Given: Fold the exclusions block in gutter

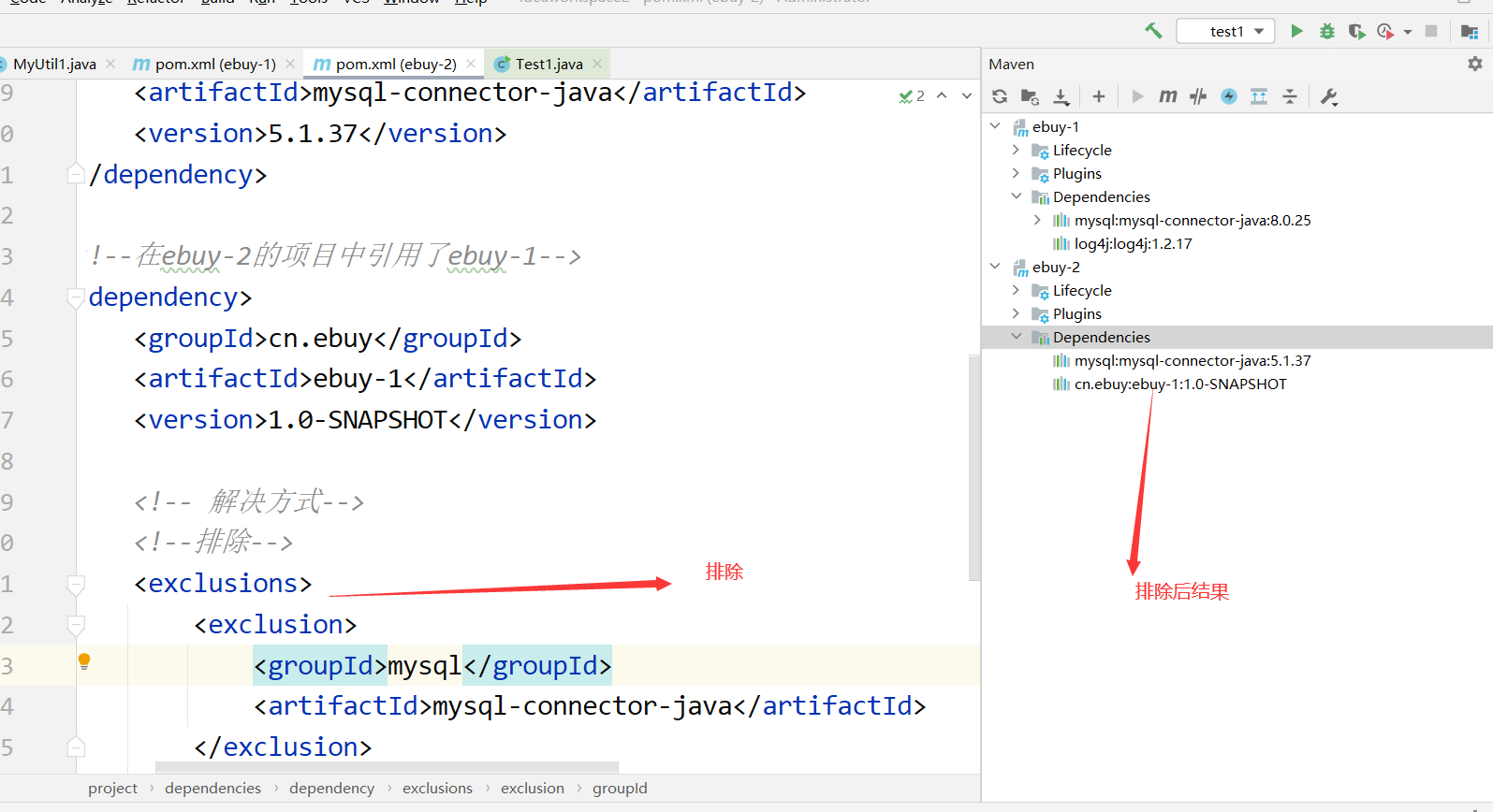Looking at the screenshot, I should [77, 584].
